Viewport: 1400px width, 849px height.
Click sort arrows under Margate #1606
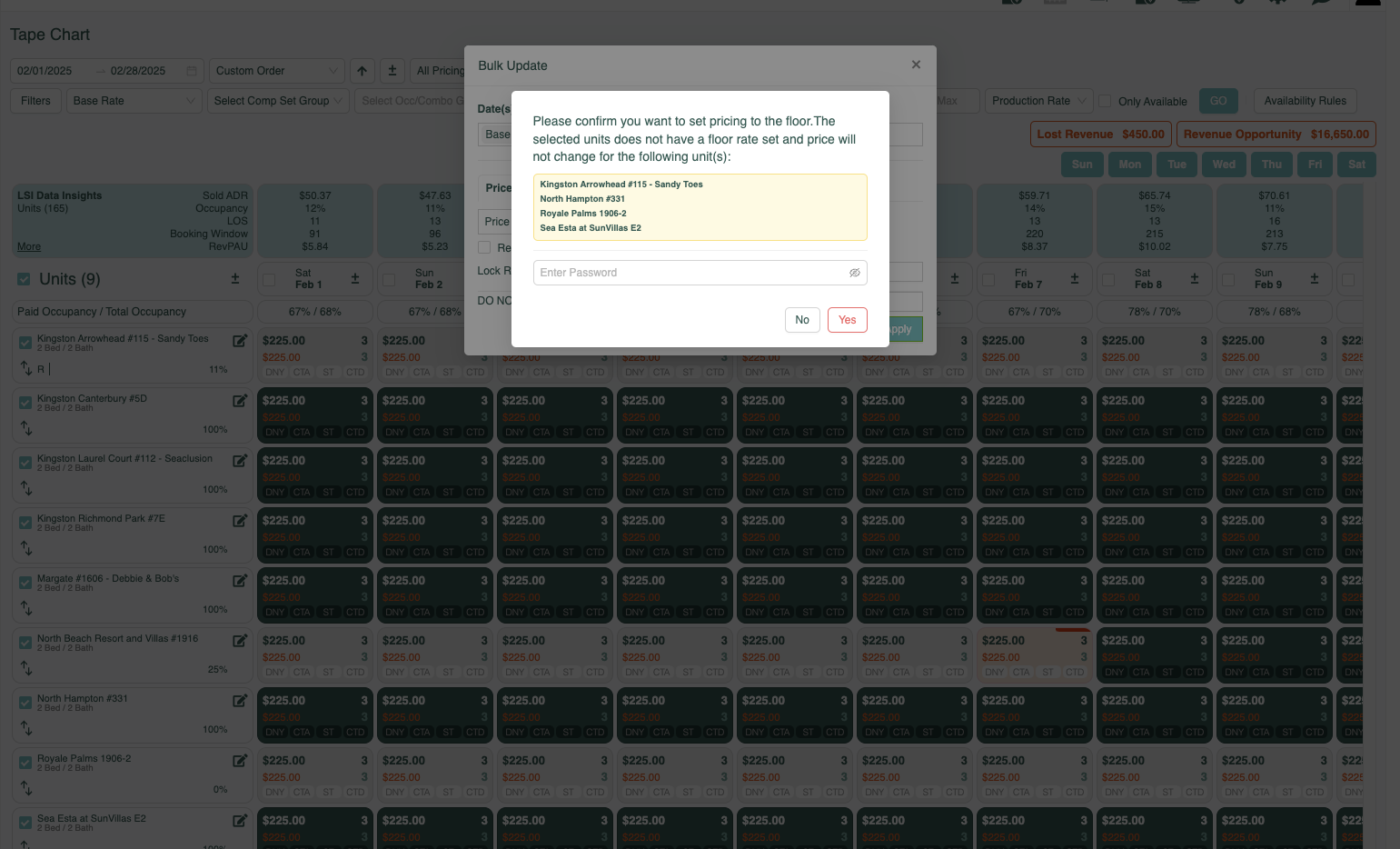click(x=26, y=608)
